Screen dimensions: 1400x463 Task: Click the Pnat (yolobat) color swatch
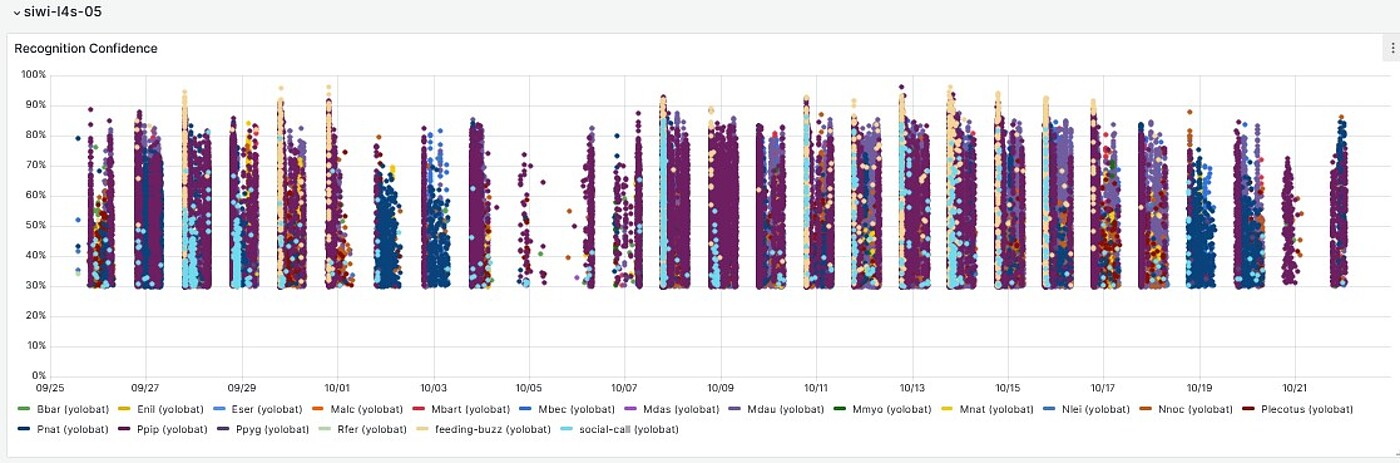click(x=23, y=429)
